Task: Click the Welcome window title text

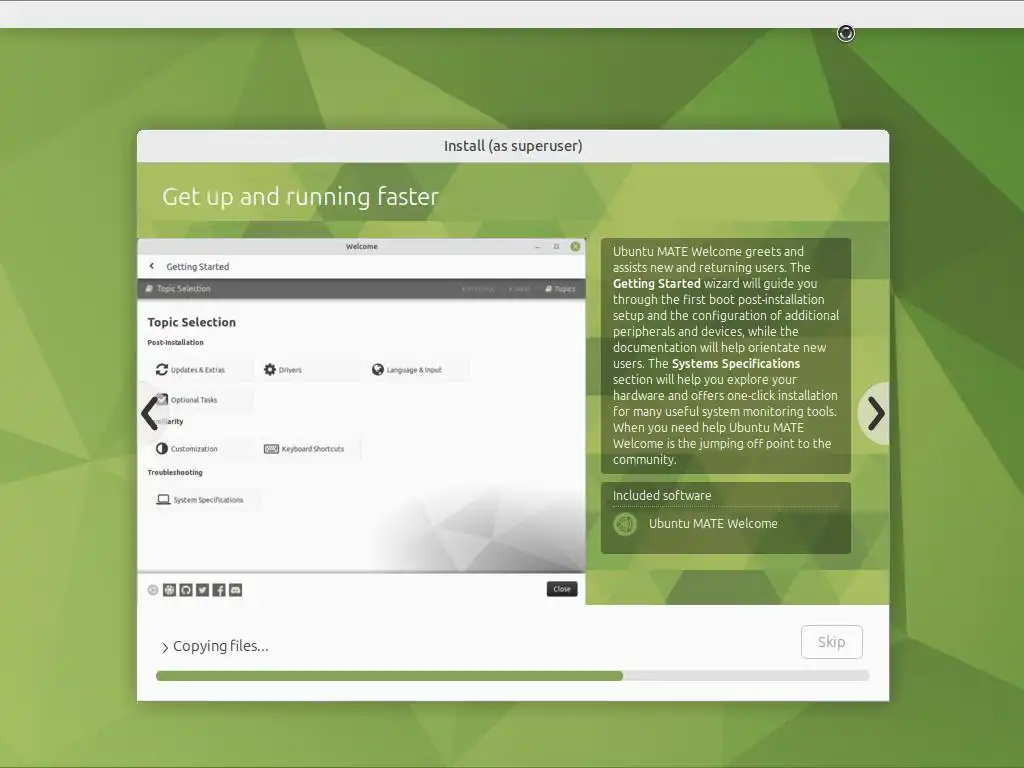Action: click(x=362, y=246)
